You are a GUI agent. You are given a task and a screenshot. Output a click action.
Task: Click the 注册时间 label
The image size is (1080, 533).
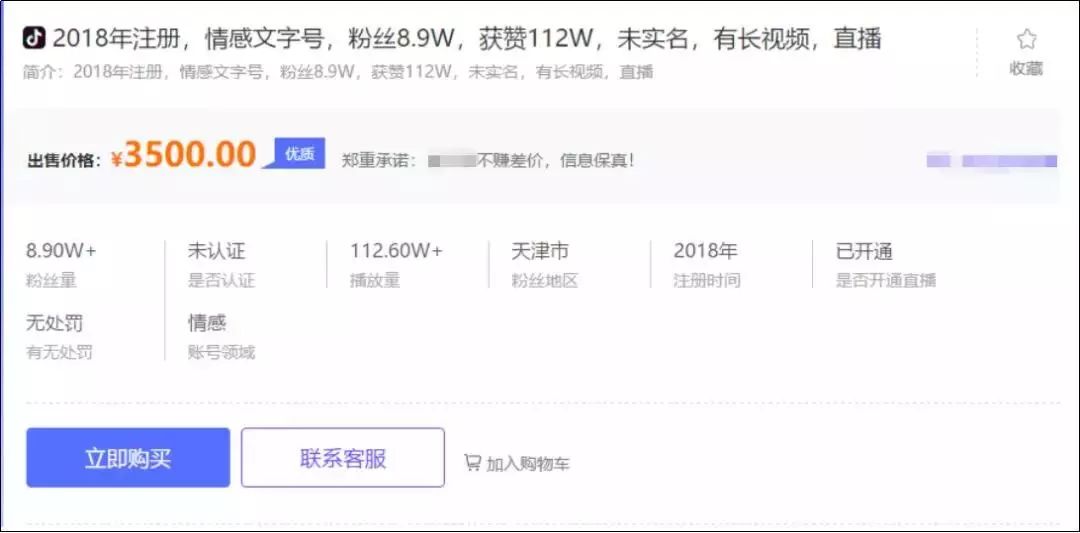(x=707, y=281)
